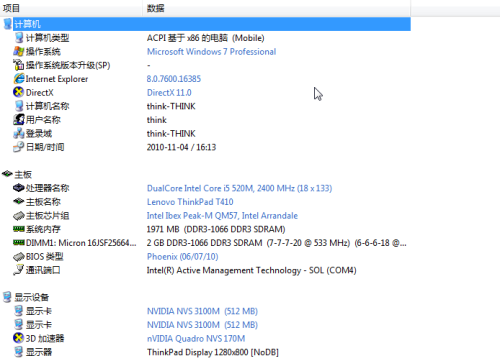Click the BIOS 类型 chip icon

[x=19, y=257]
